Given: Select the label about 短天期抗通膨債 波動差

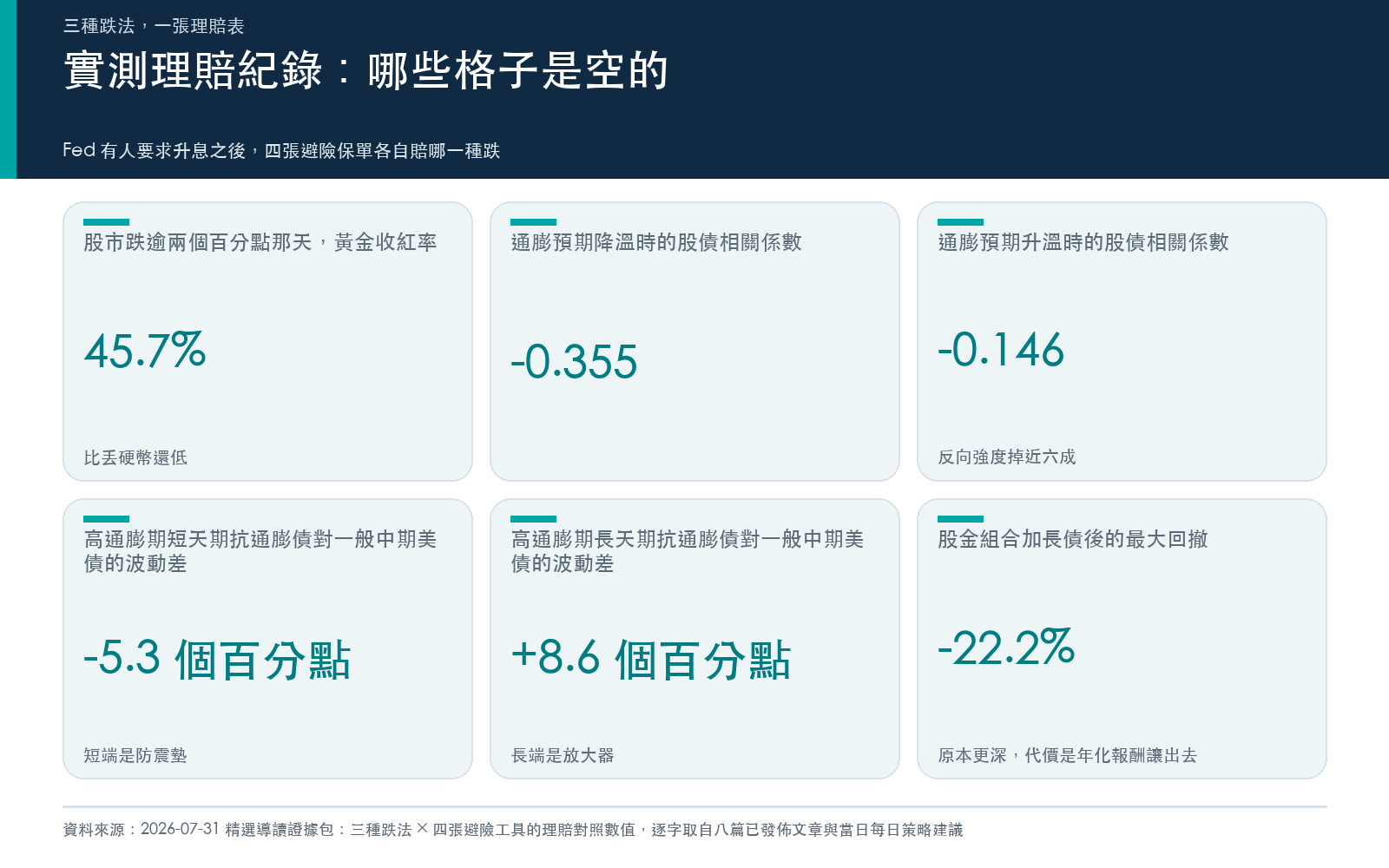Looking at the screenshot, I should coord(260,551).
